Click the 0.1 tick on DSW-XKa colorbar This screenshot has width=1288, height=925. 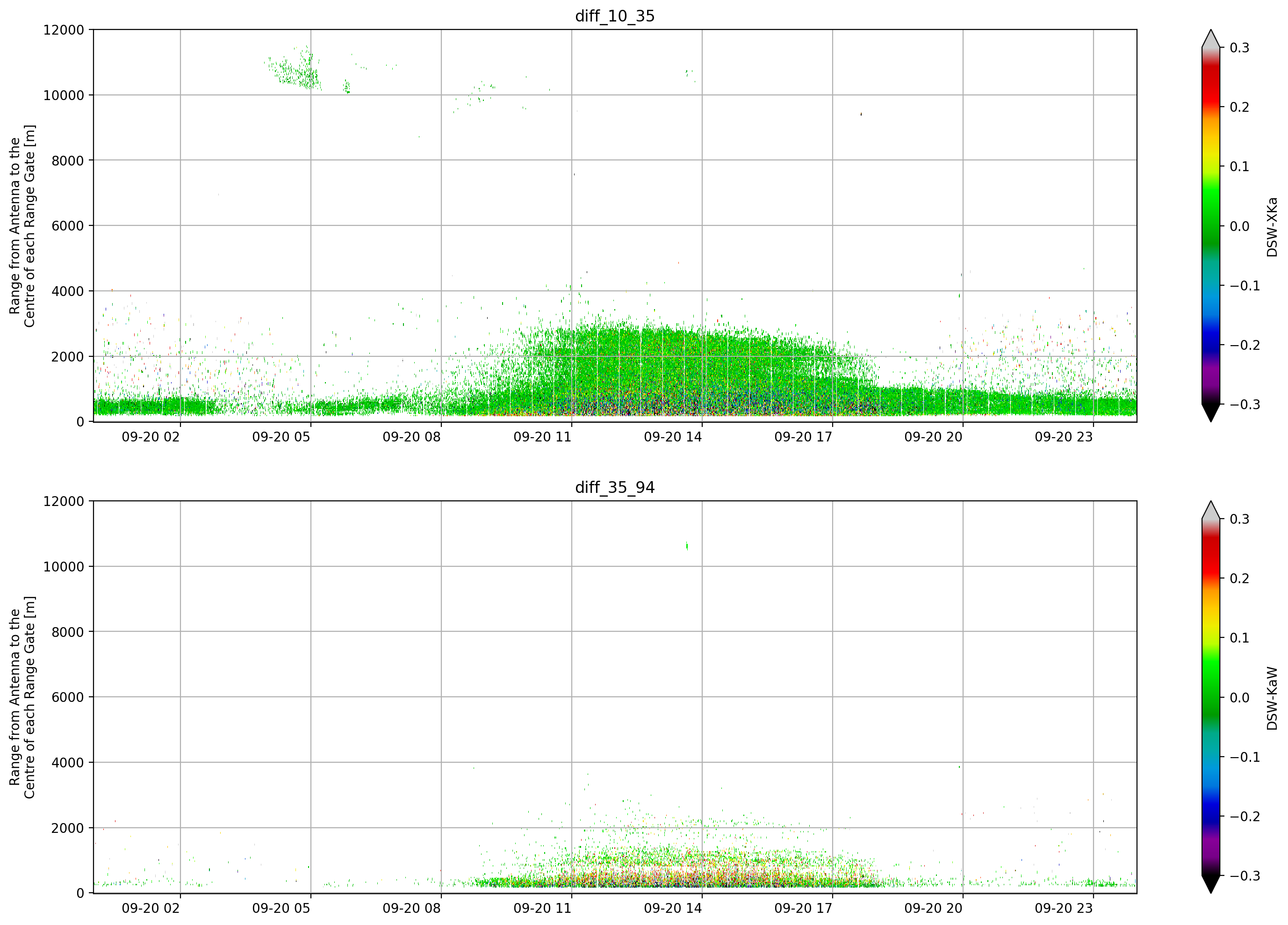(1240, 166)
